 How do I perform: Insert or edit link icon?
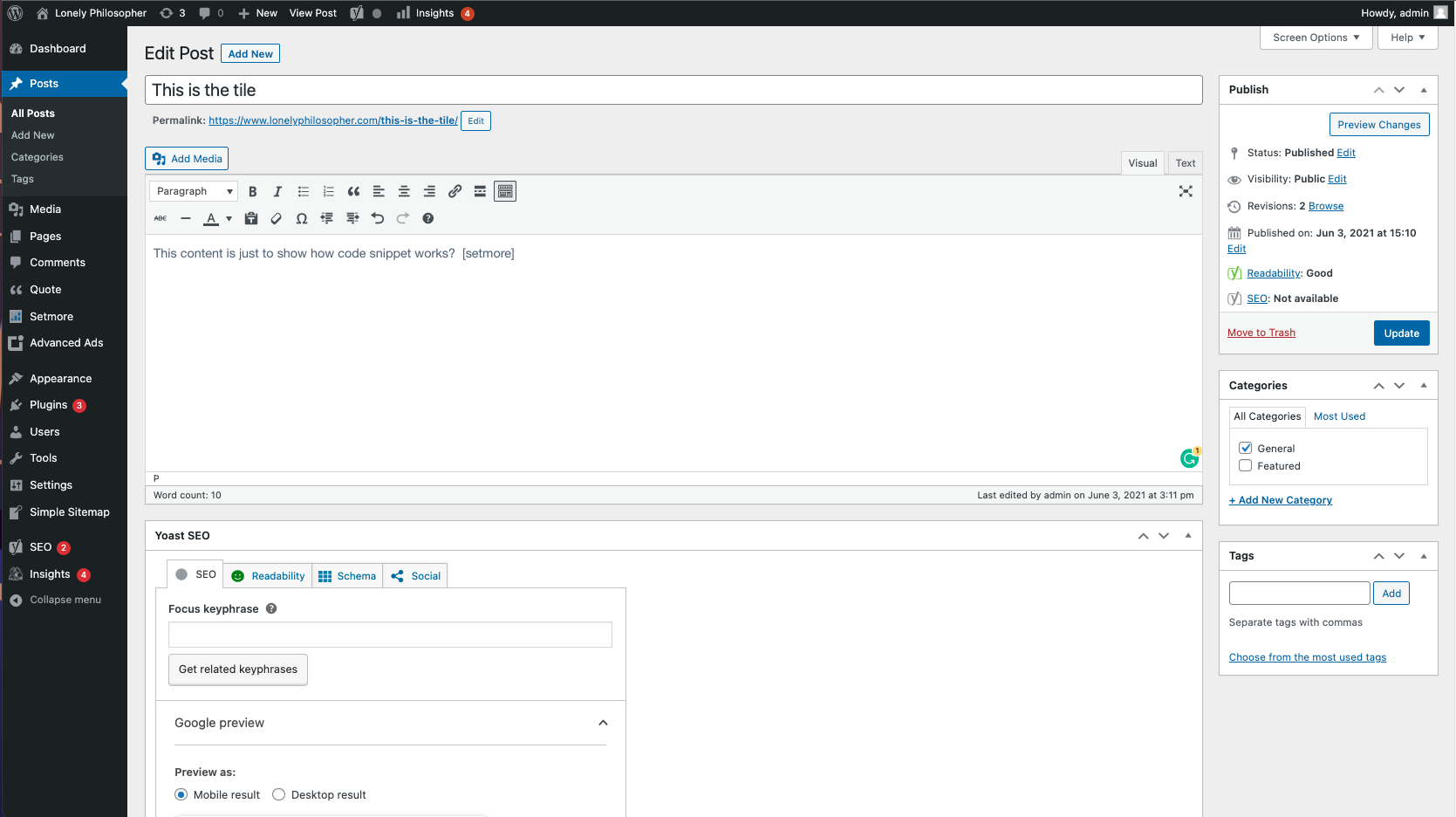(455, 192)
